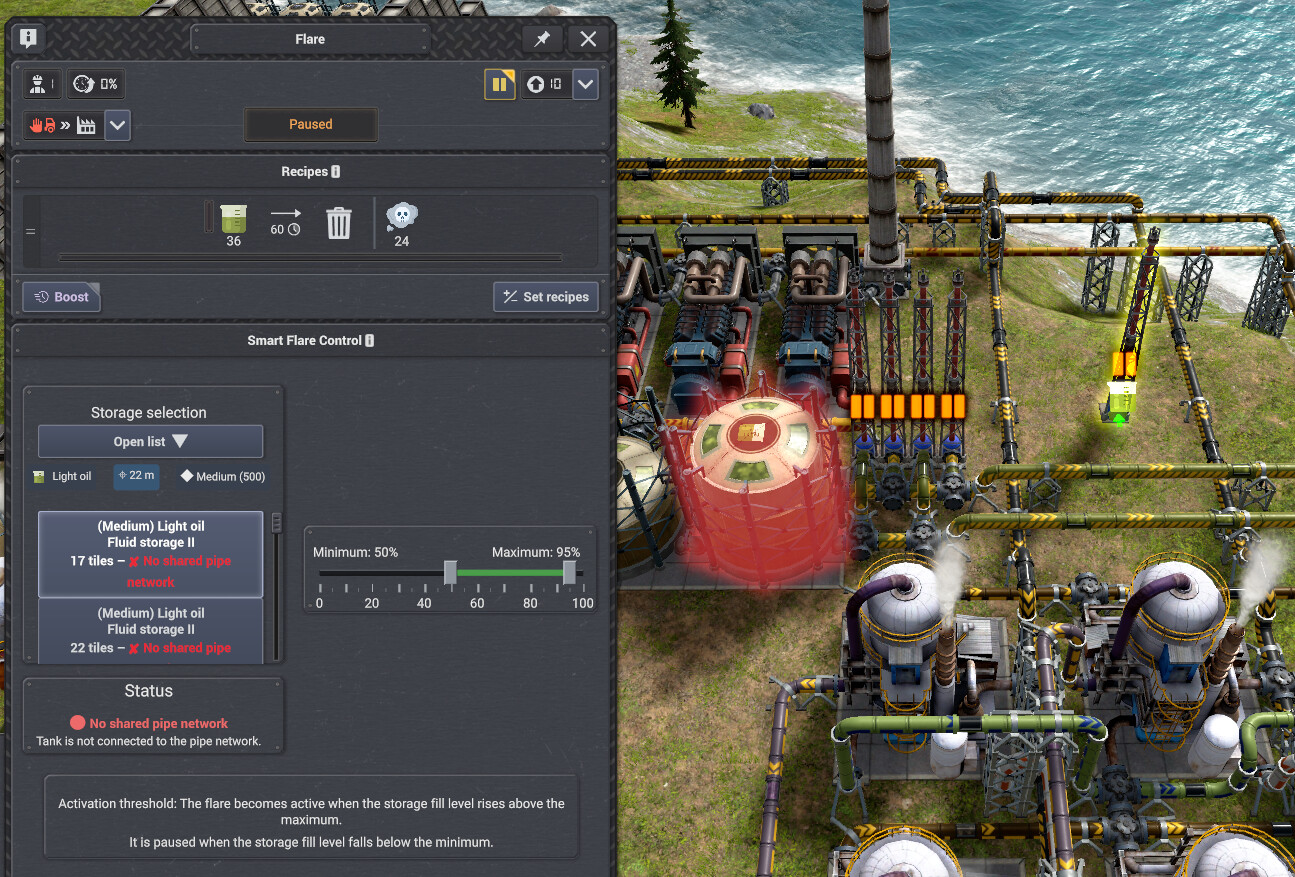Expand the priority dropdown arrow
1295x877 pixels.
585,84
